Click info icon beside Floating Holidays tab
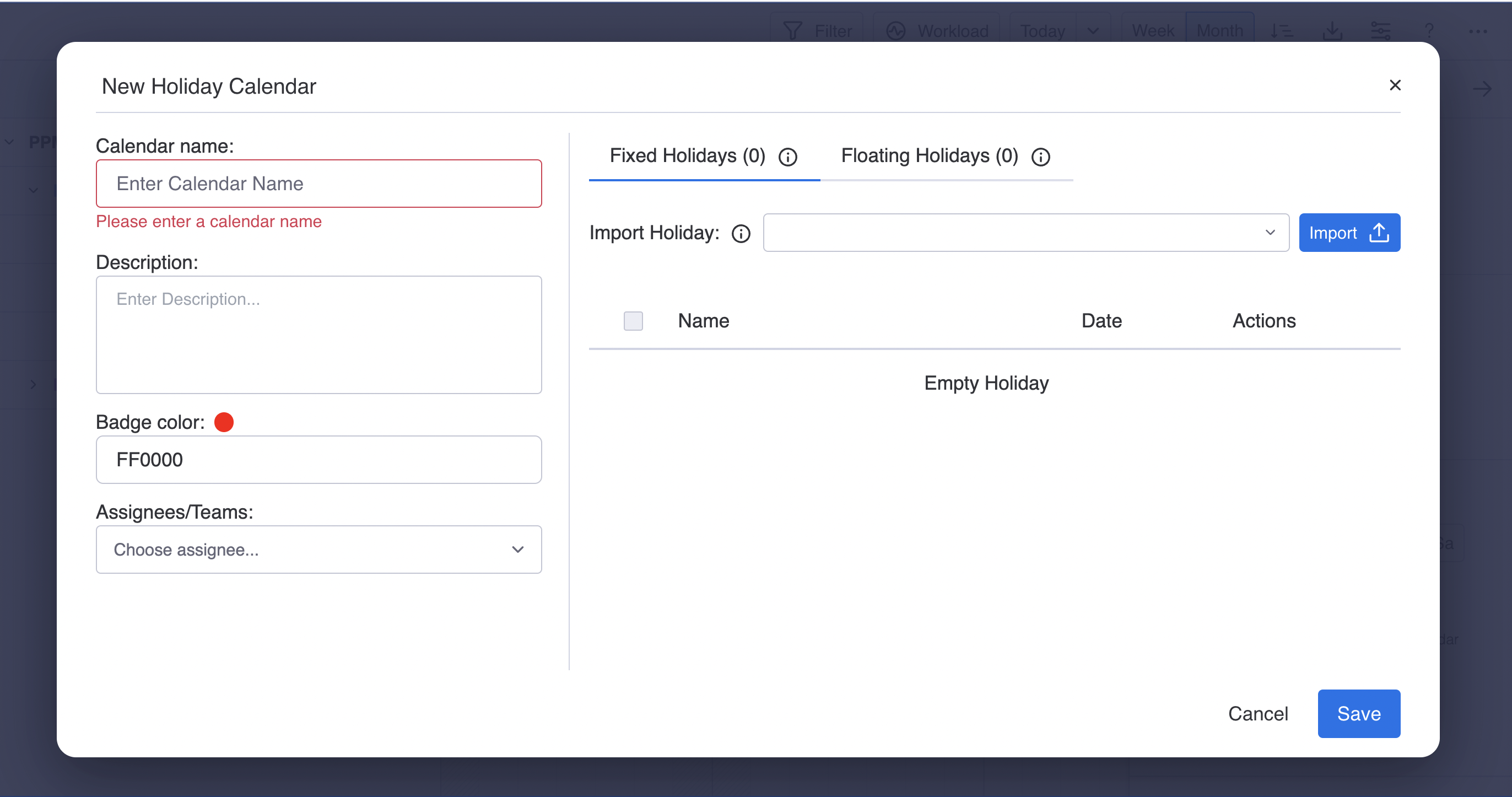The image size is (1512, 797). click(1040, 157)
